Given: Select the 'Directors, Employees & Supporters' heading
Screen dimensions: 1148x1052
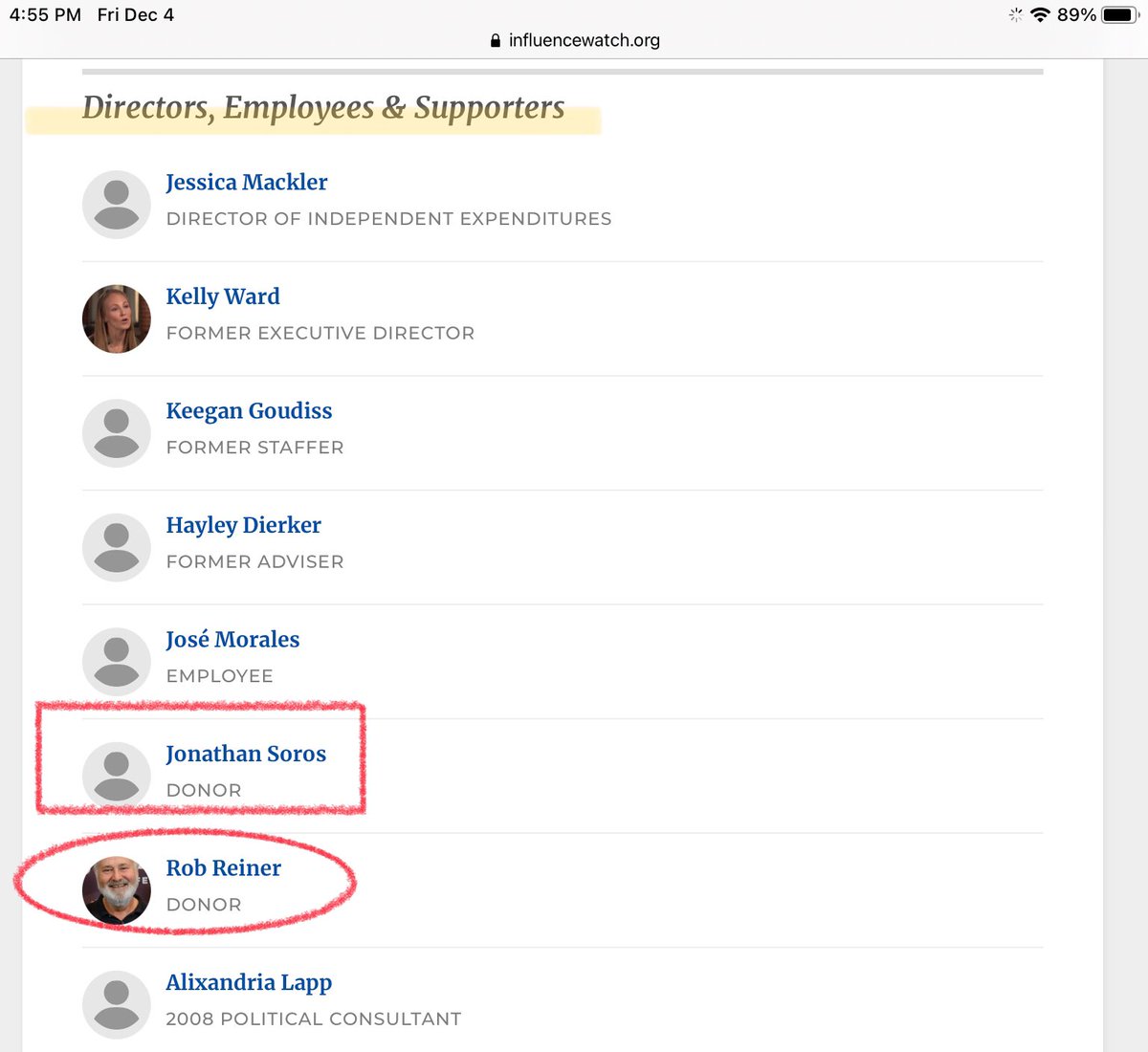Looking at the screenshot, I should coord(323,108).
